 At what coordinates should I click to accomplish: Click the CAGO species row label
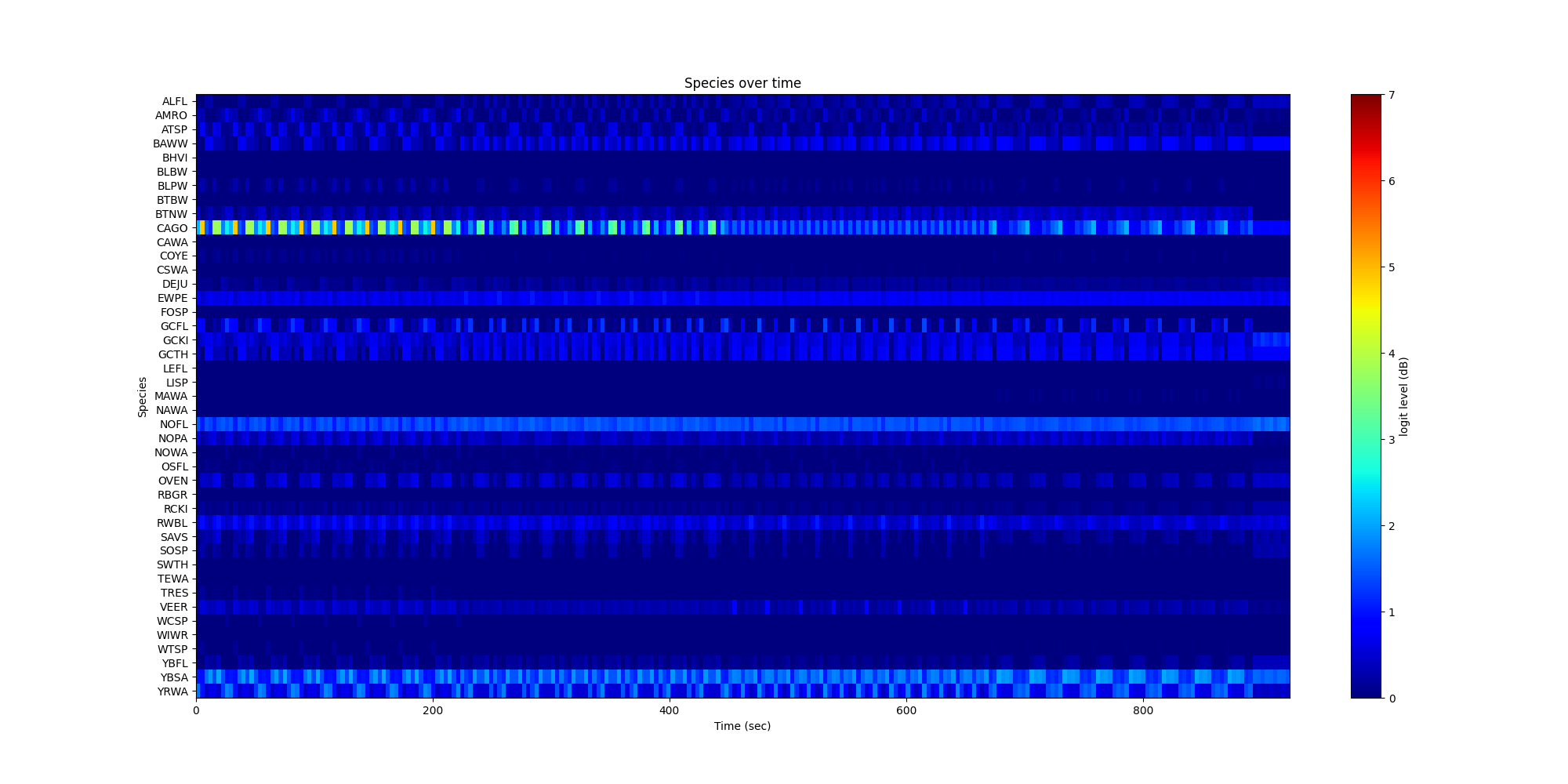pos(172,228)
